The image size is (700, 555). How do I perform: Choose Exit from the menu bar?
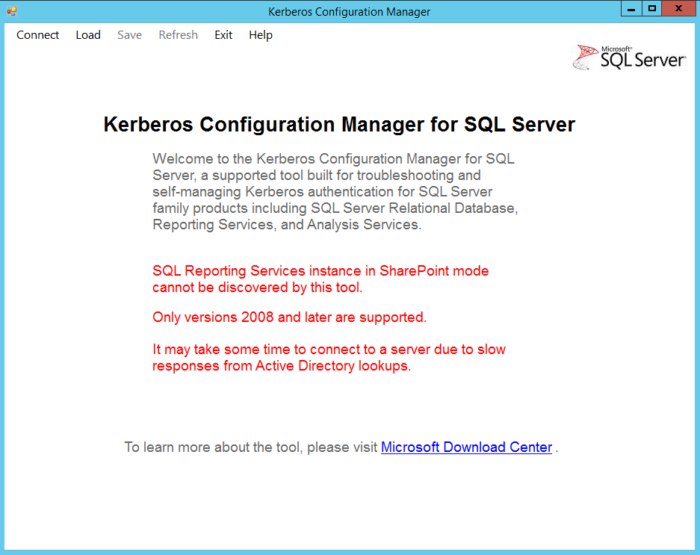pyautogui.click(x=223, y=35)
